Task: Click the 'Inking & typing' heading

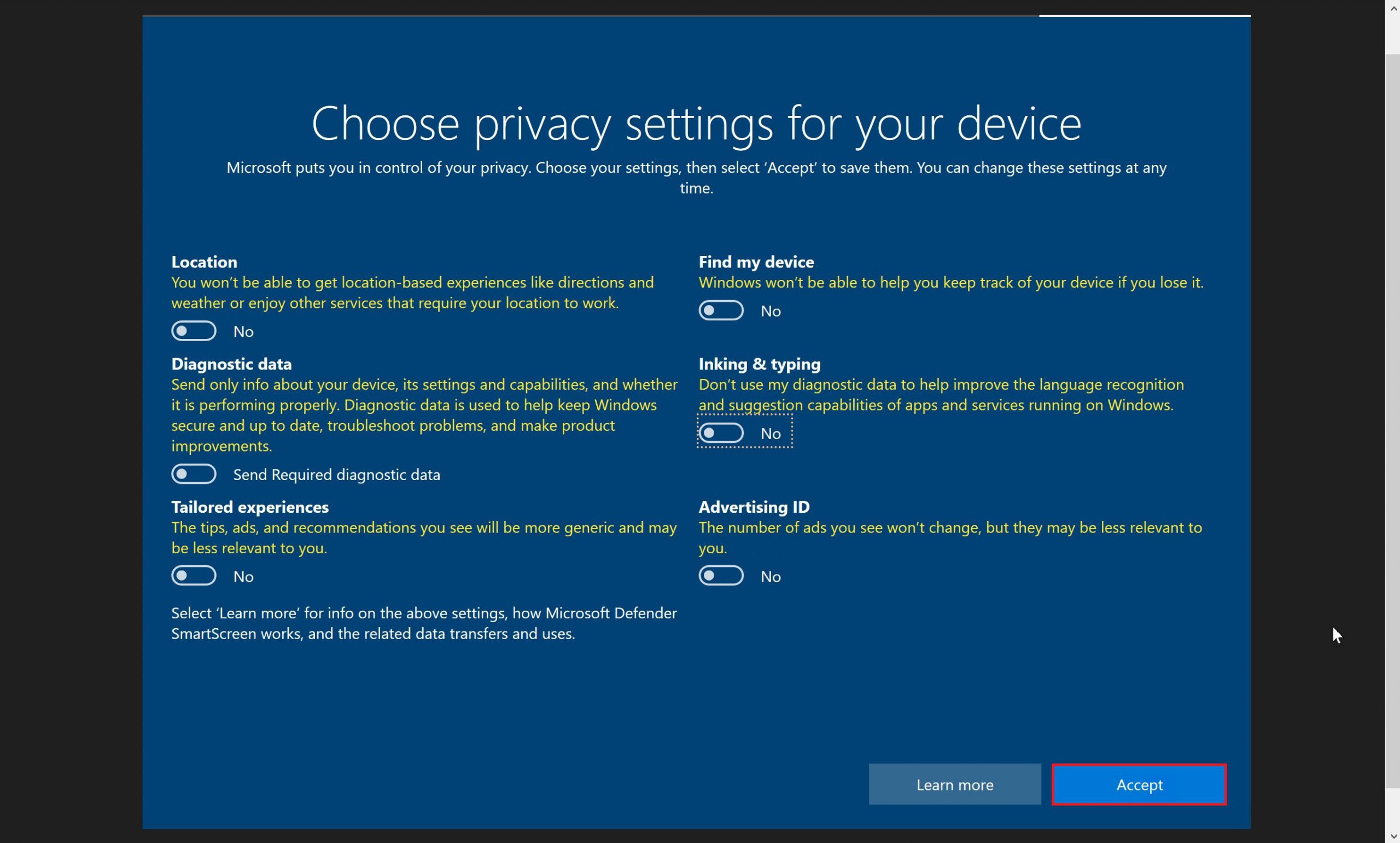Action: click(x=760, y=364)
